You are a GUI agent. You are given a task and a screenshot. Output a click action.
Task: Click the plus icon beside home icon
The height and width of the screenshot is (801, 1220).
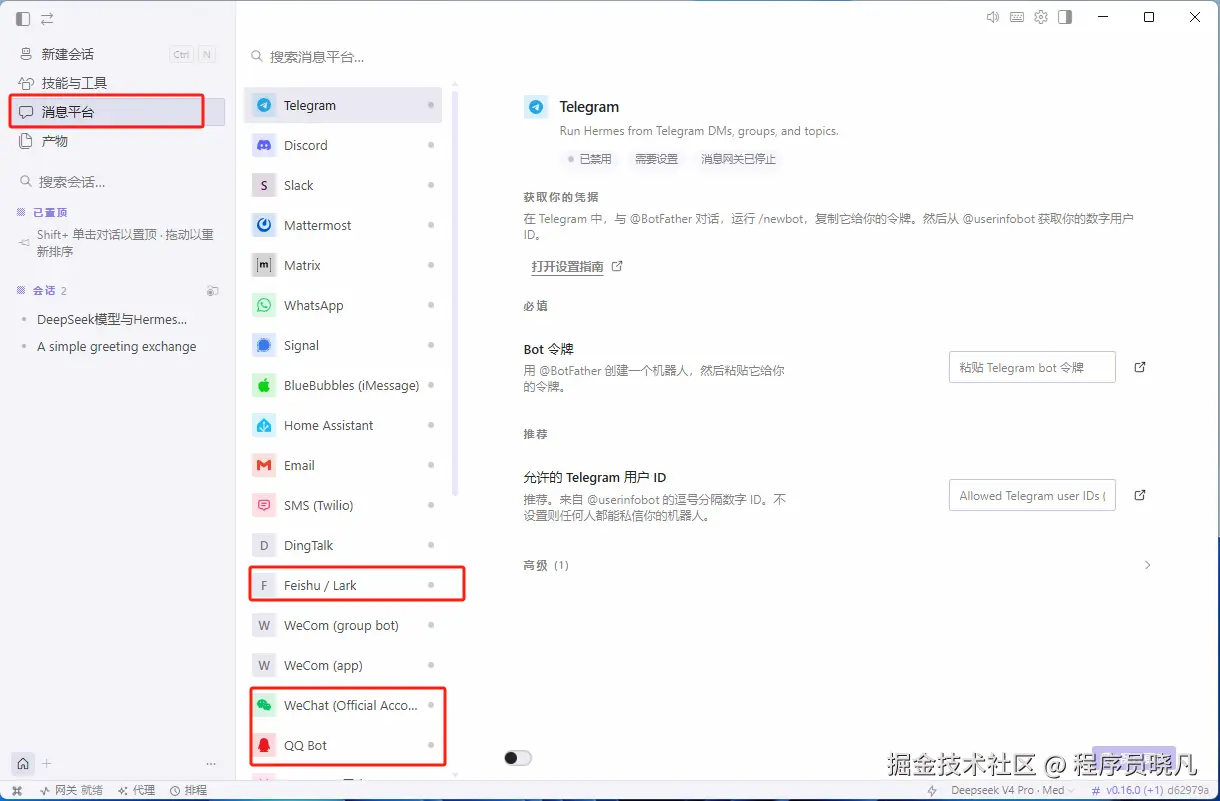pyautogui.click(x=47, y=764)
